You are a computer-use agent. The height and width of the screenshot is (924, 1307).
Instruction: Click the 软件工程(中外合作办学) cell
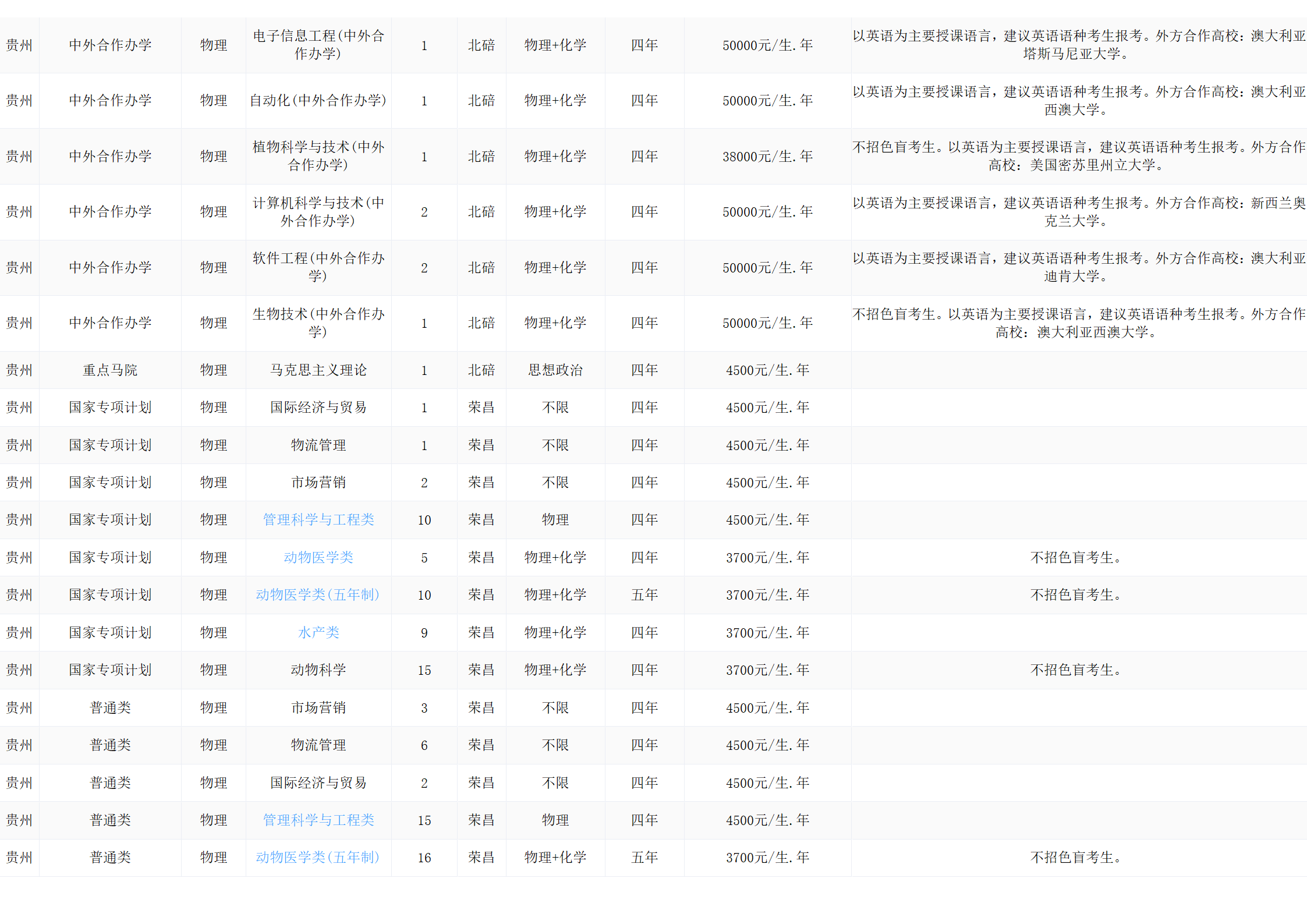click(x=318, y=267)
